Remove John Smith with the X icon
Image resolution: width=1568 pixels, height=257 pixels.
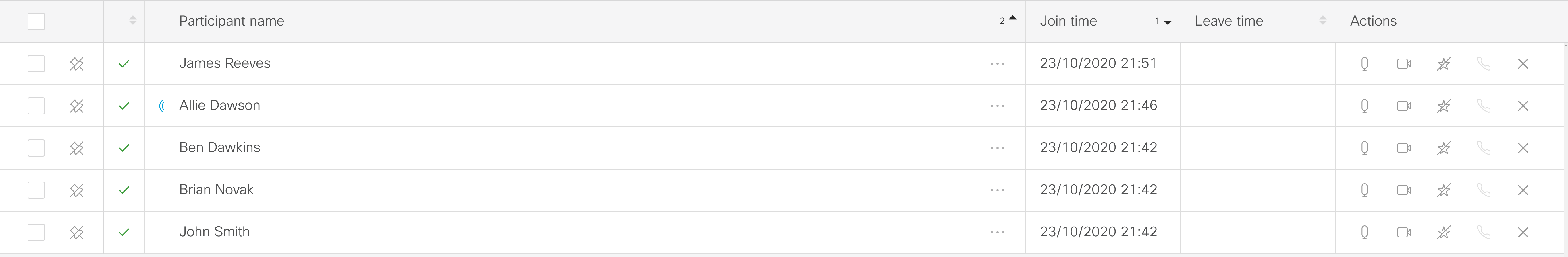click(1523, 232)
